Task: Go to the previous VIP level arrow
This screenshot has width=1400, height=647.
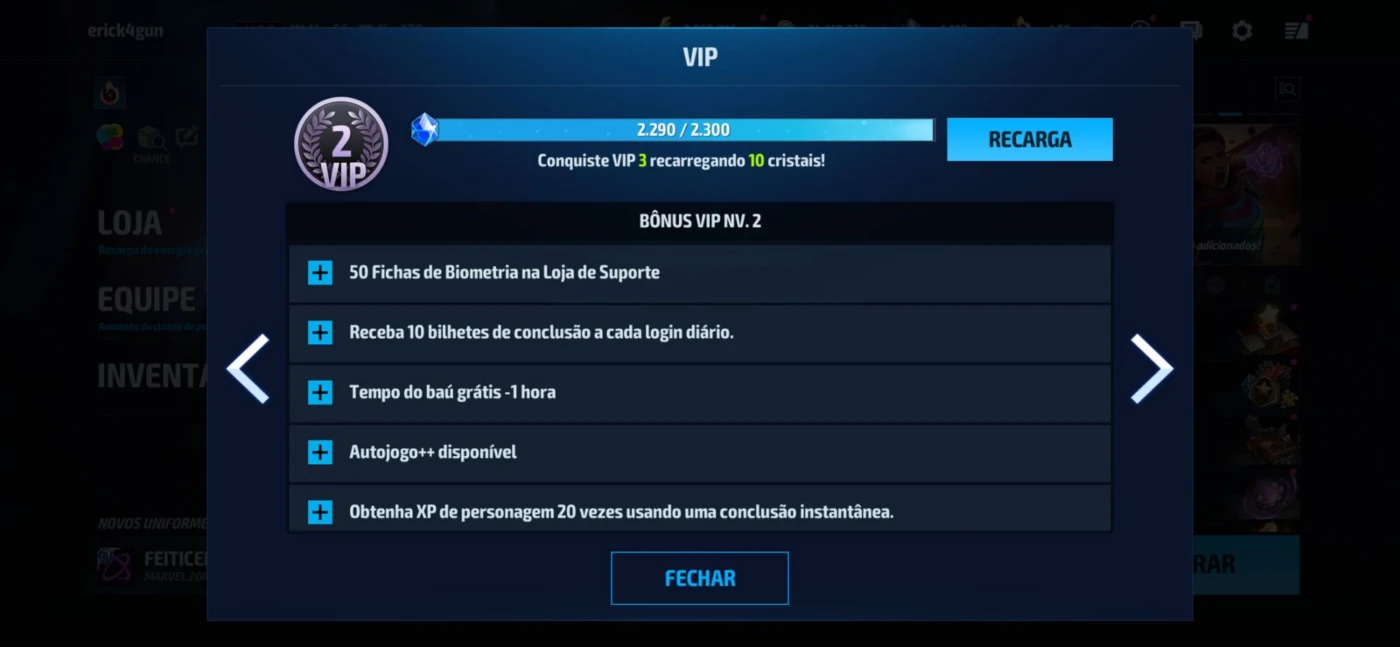Action: [248, 369]
